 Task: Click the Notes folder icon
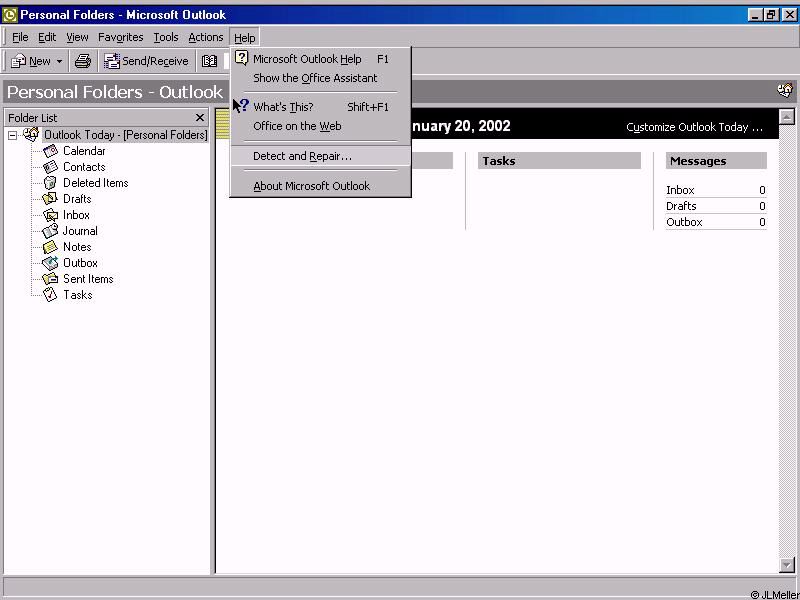(50, 247)
